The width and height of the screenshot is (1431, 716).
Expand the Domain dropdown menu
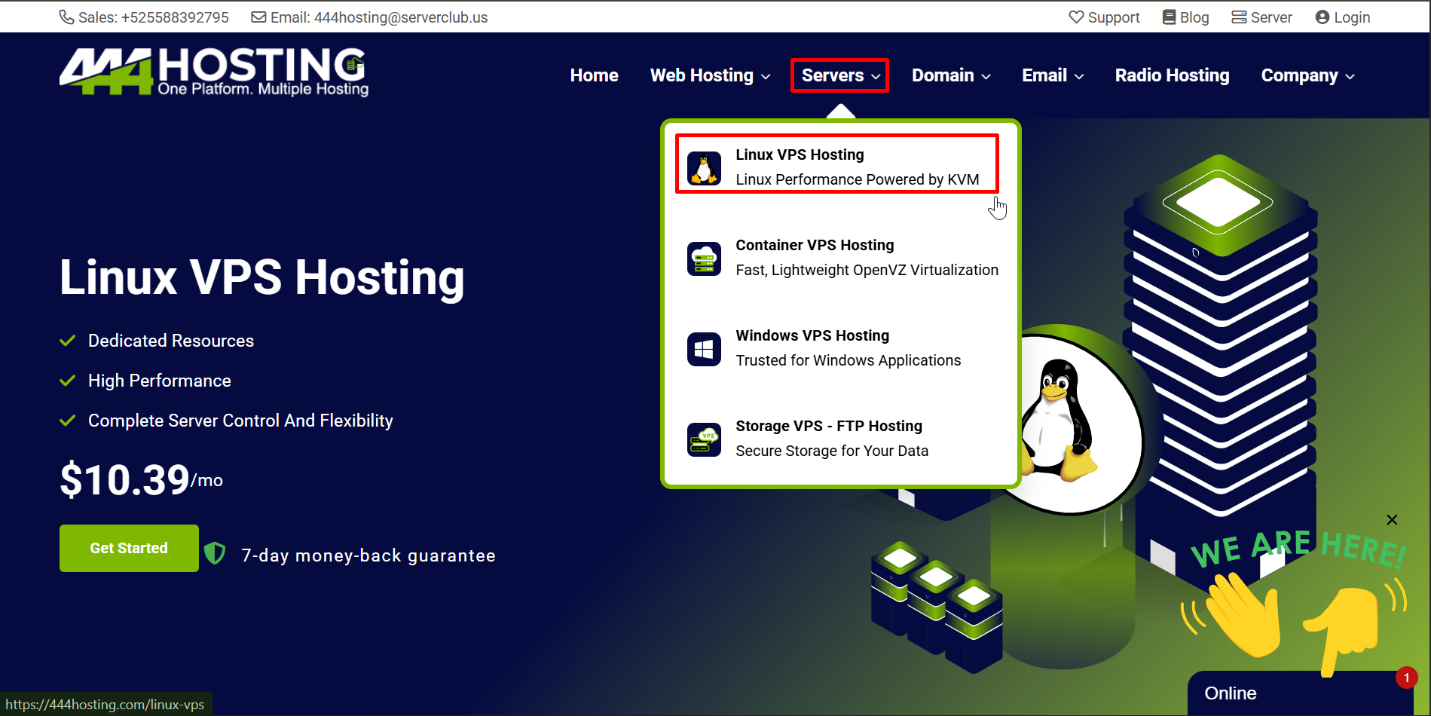tap(951, 76)
